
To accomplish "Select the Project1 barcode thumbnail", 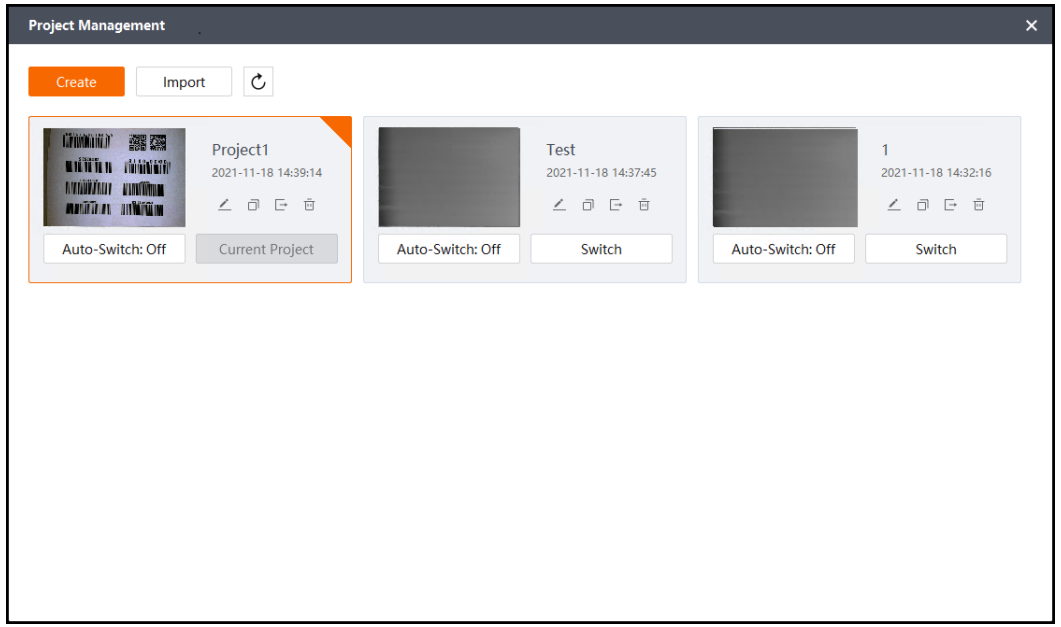I will 114,177.
